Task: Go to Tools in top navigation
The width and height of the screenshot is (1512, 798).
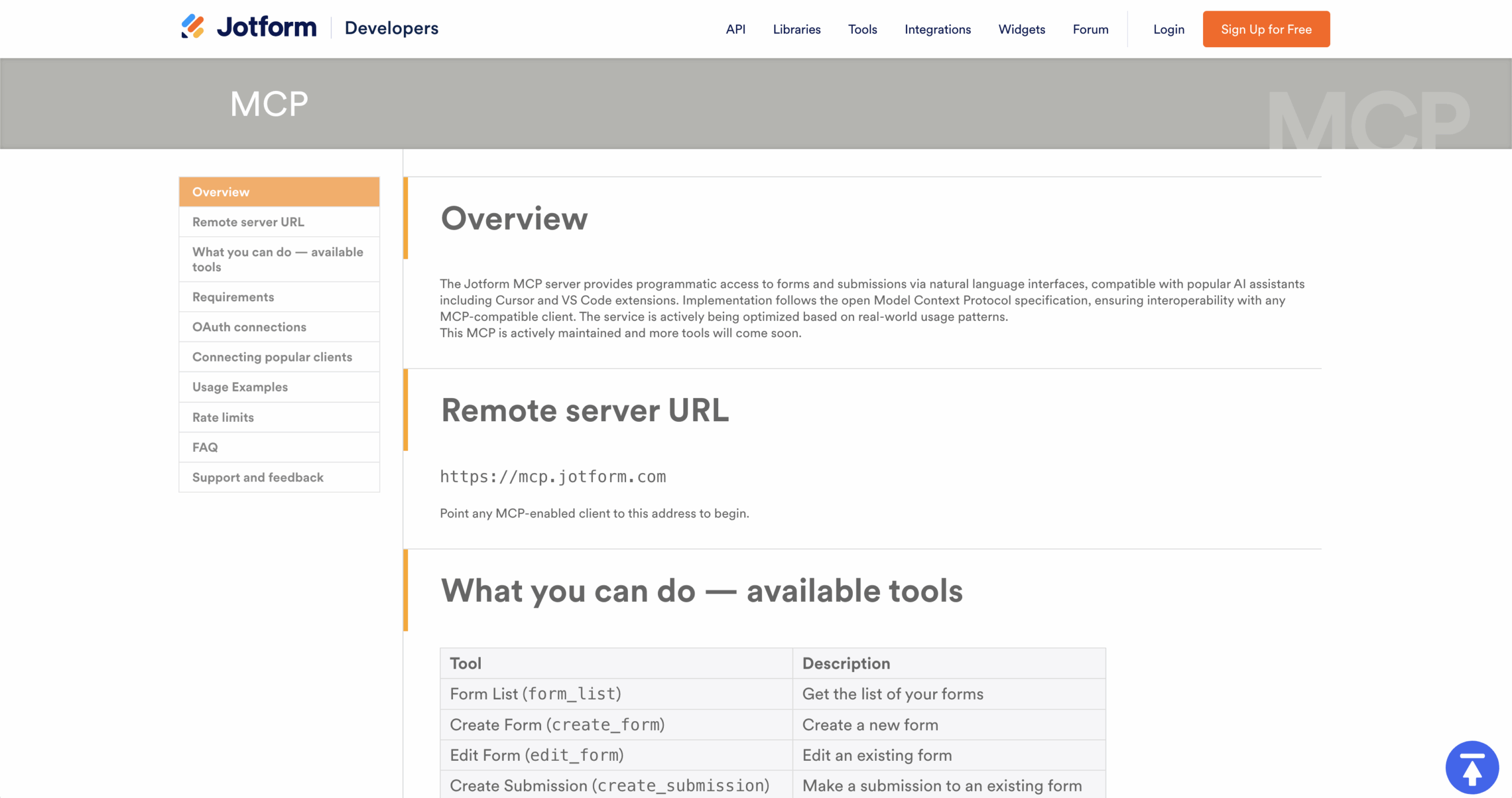Action: pyautogui.click(x=862, y=30)
